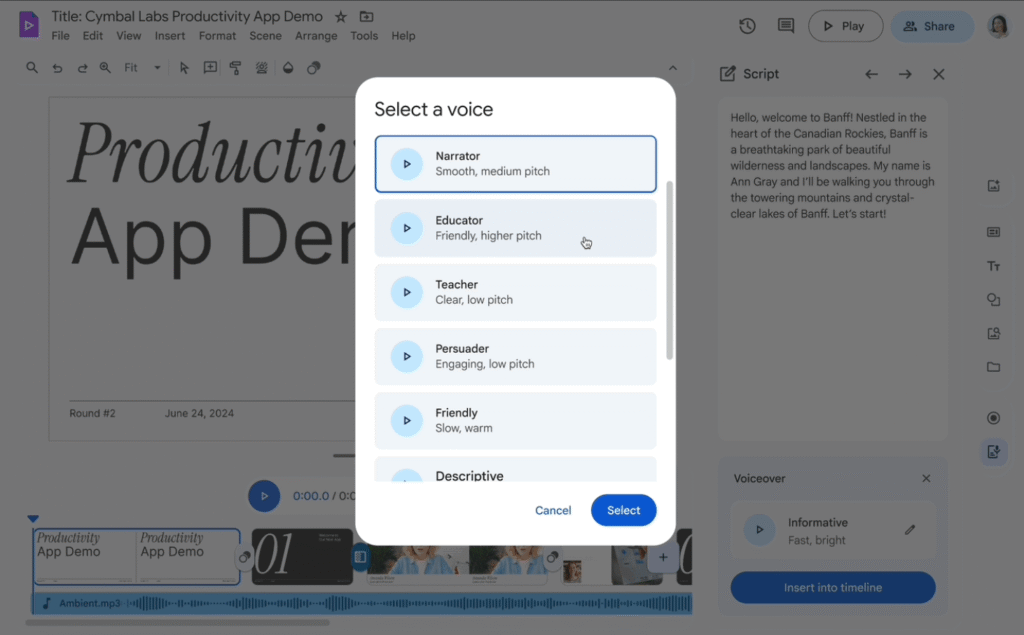Open the Insert menu
Viewport: 1024px width, 635px height.
tap(170, 36)
